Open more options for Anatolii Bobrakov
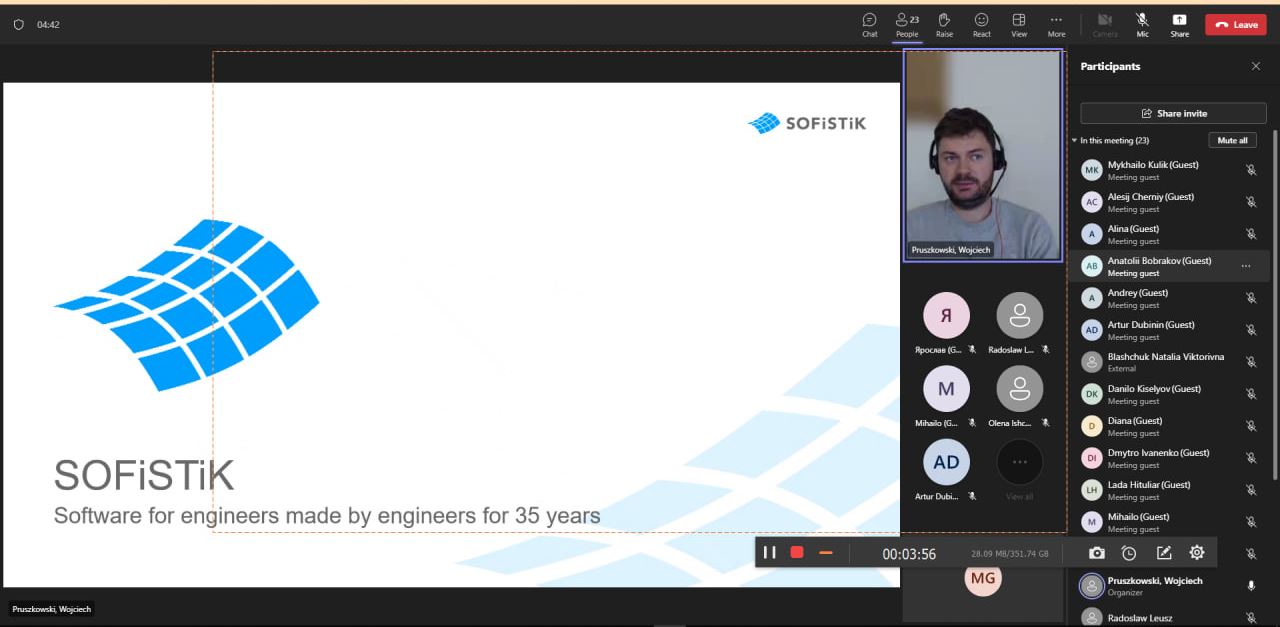The image size is (1280, 627). pyautogui.click(x=1246, y=266)
